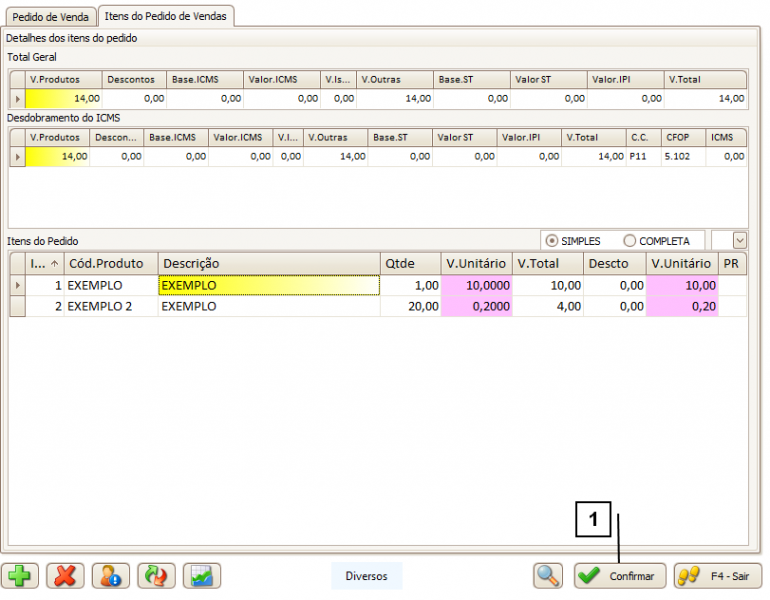Click the highlighted EXEMPLO description cell
The width and height of the screenshot is (770, 600).
click(268, 285)
